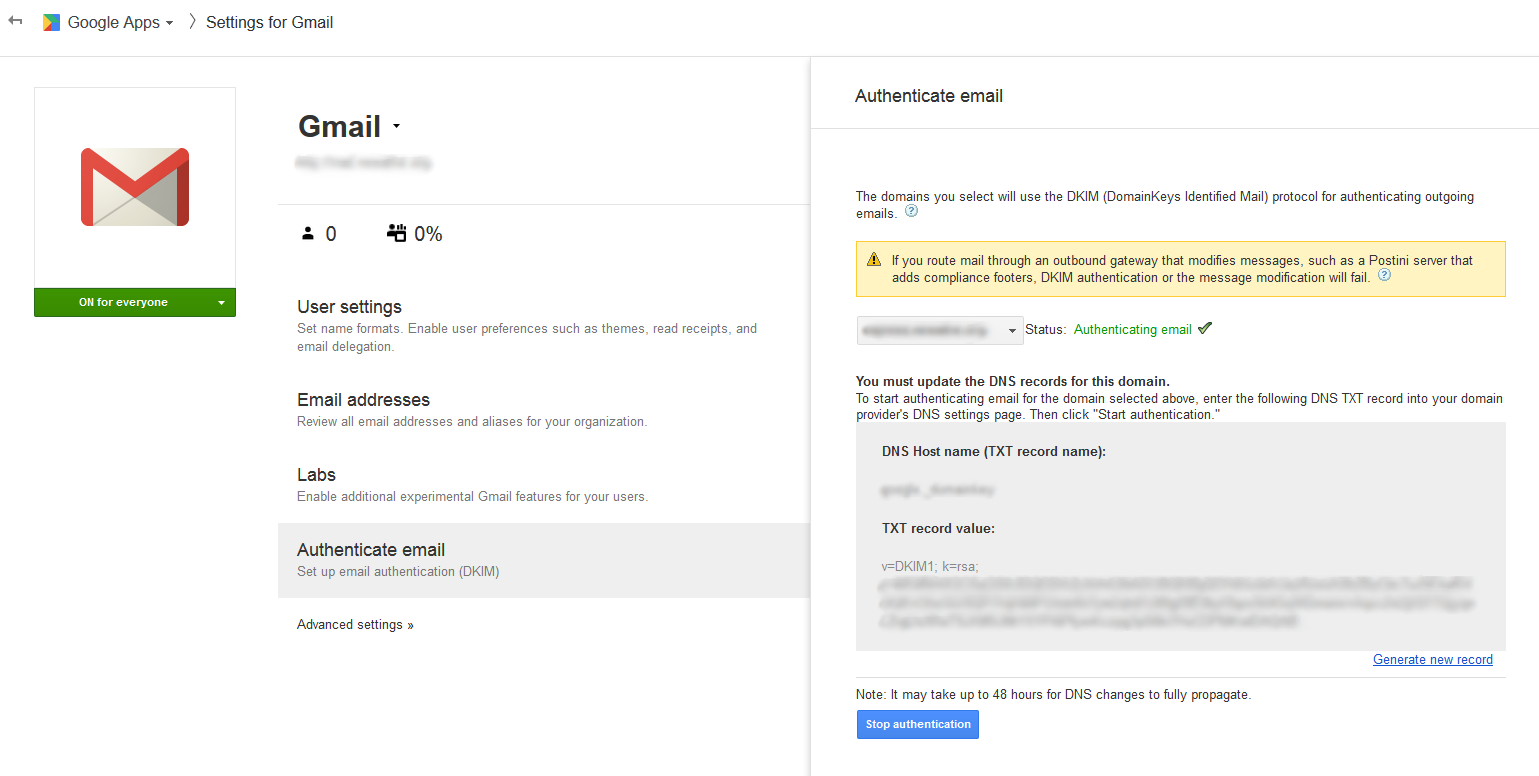
Task: Click the TXT record value label
Action: pyautogui.click(x=938, y=529)
